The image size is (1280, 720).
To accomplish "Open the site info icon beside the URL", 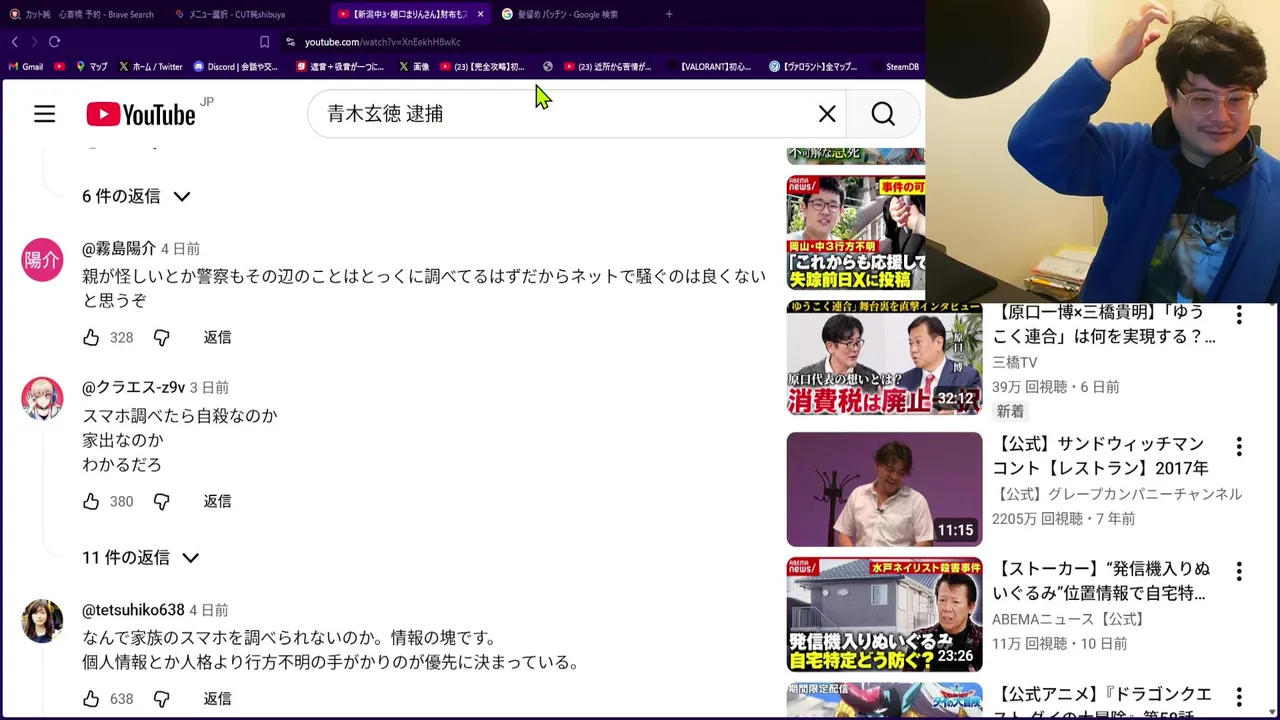I will point(290,42).
